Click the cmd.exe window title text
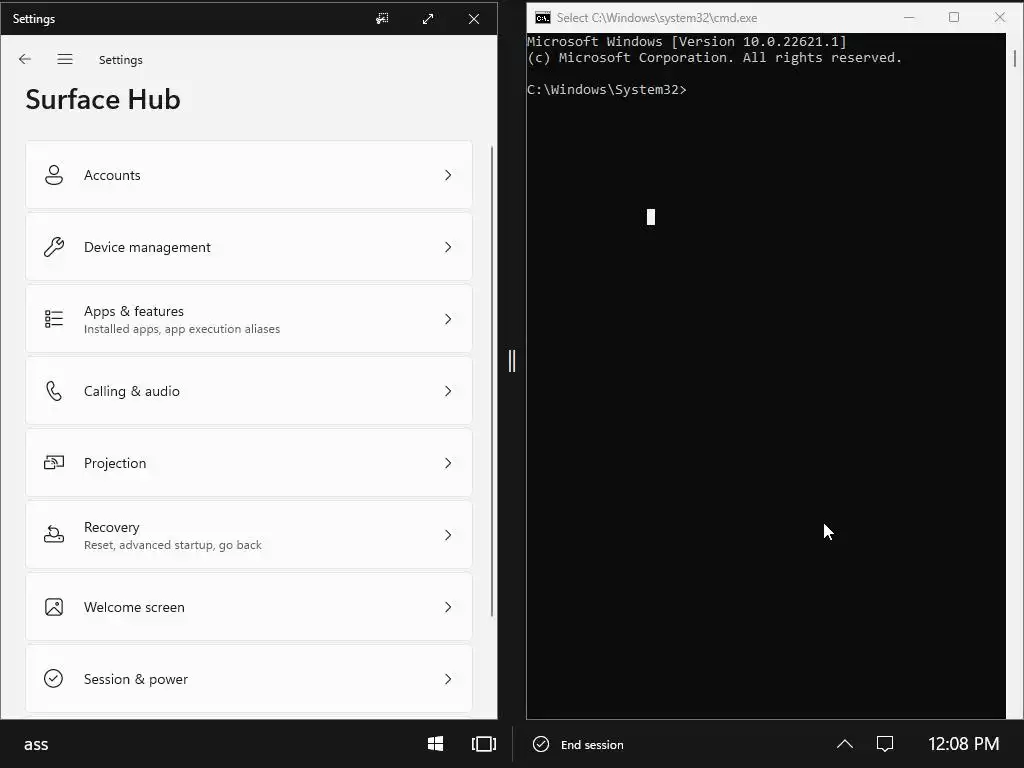Viewport: 1024px width, 768px height. click(657, 18)
